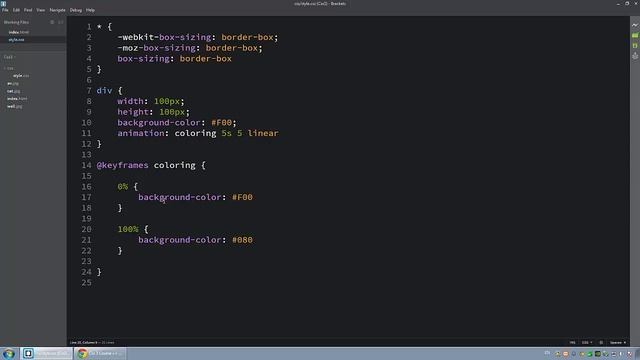This screenshot has height=360, width=640.
Task: Click the bottom icon in right toolbar
Action: [x=635, y=56]
